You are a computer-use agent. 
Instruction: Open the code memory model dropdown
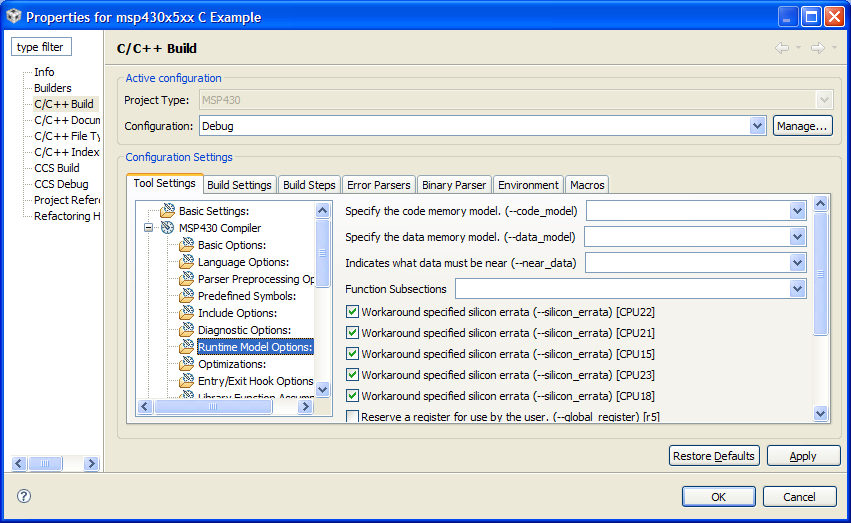coord(797,211)
